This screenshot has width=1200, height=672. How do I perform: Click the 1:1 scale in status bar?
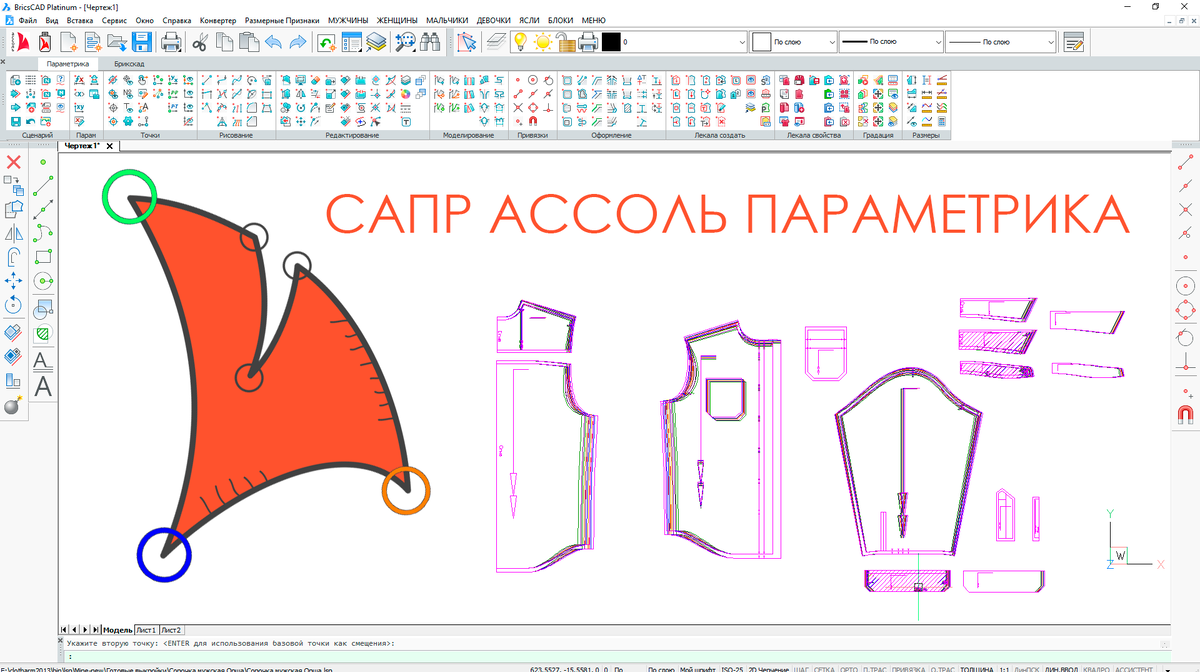click(x=1004, y=668)
